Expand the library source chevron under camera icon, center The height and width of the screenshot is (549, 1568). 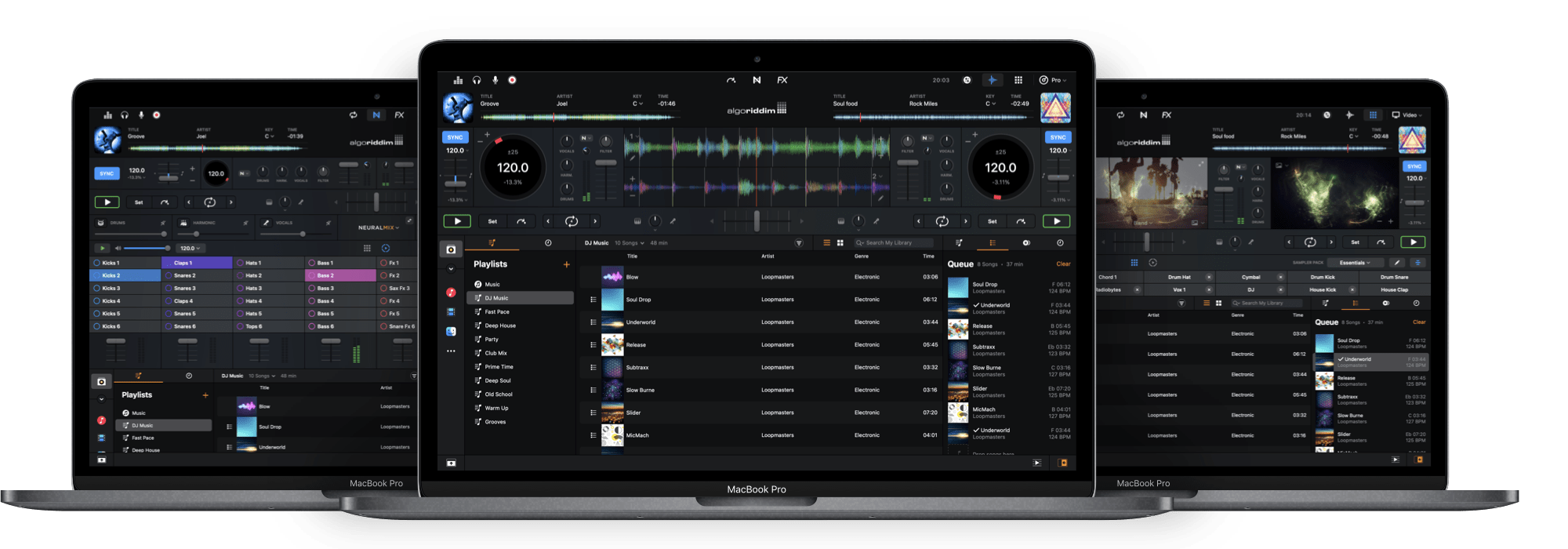451,269
